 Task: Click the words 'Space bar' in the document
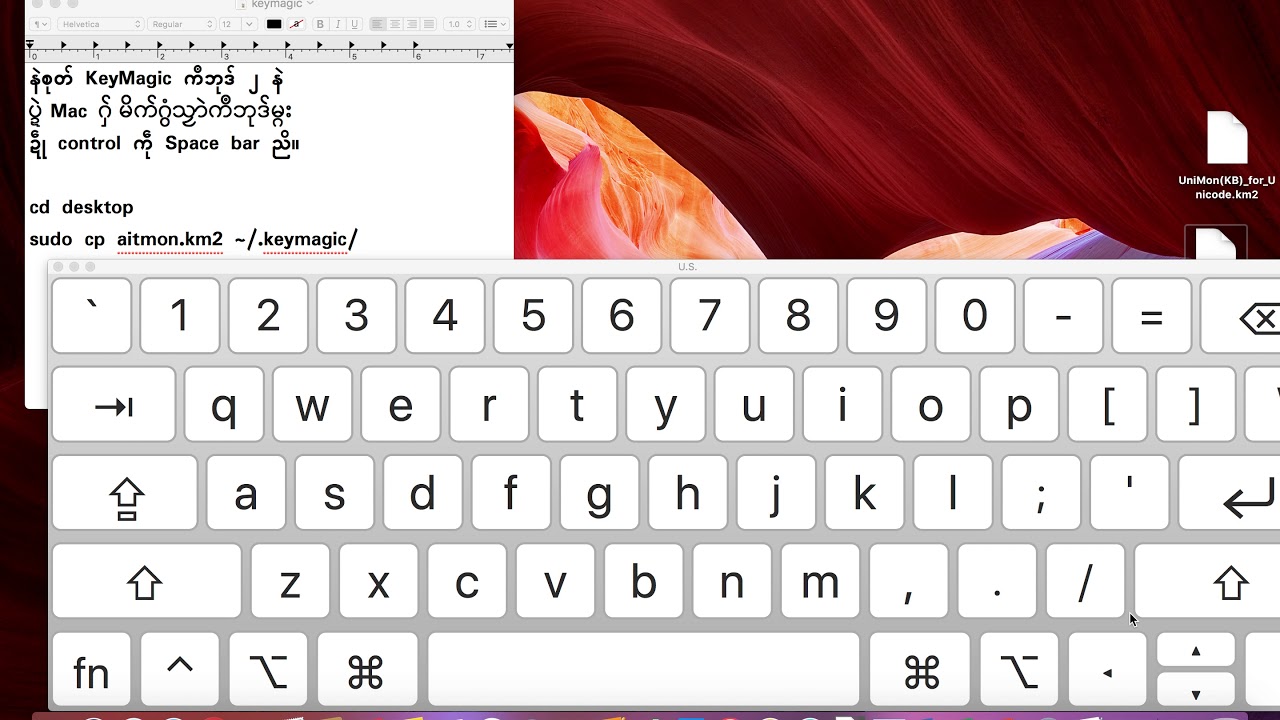pos(212,143)
